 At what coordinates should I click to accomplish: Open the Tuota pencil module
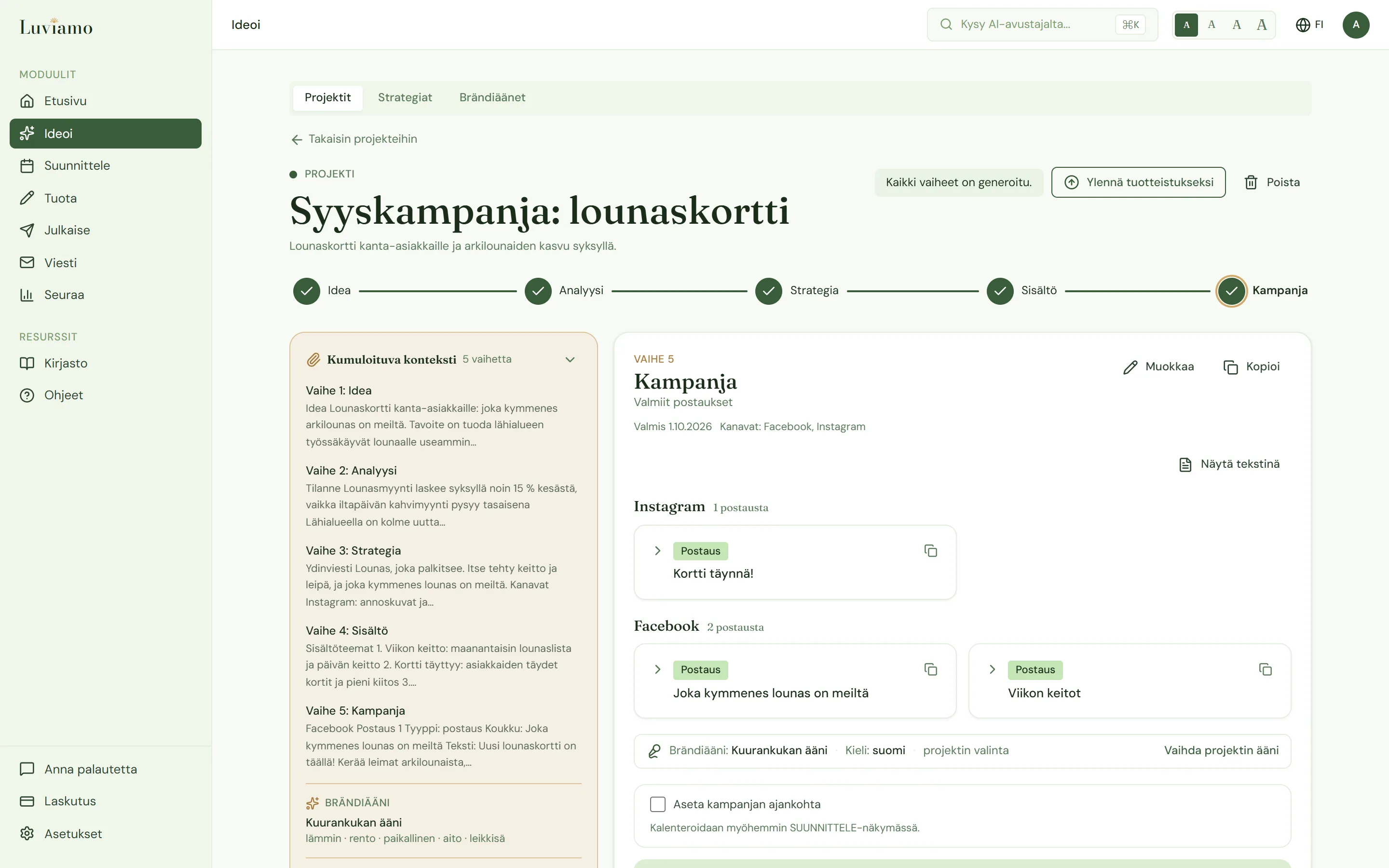[x=106, y=198]
